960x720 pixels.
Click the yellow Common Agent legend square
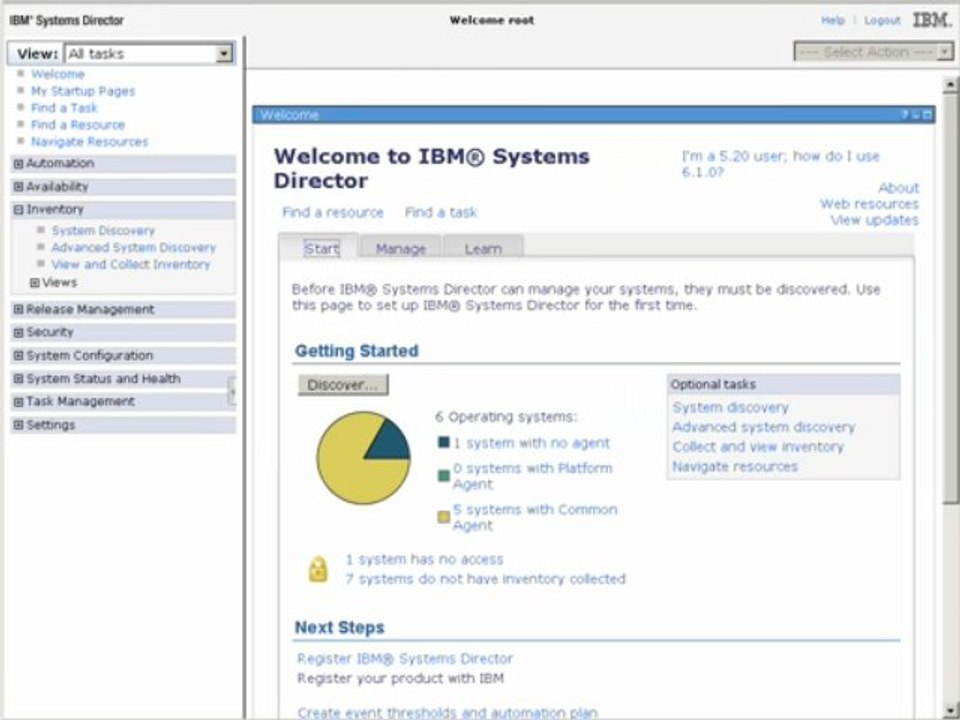(444, 517)
